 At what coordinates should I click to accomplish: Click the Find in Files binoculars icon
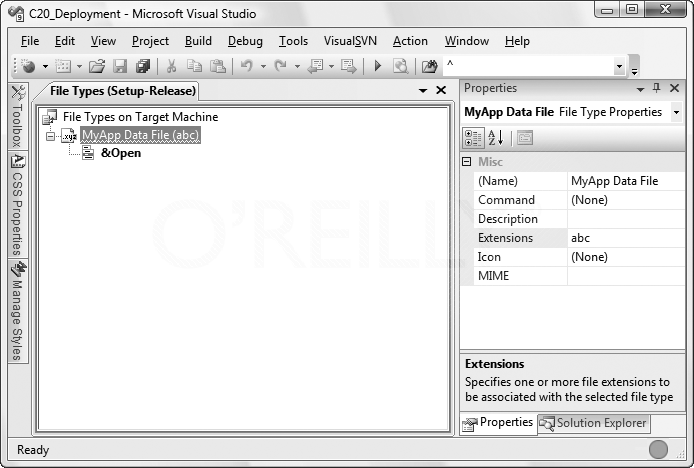[429, 66]
